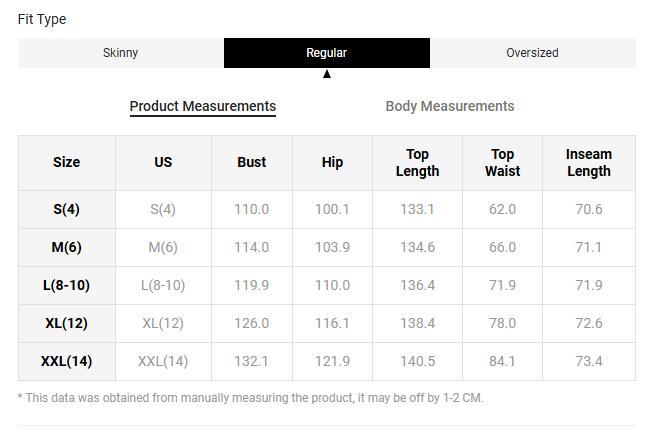Switch to Product Measurements tab
The width and height of the screenshot is (654, 432).
click(203, 106)
